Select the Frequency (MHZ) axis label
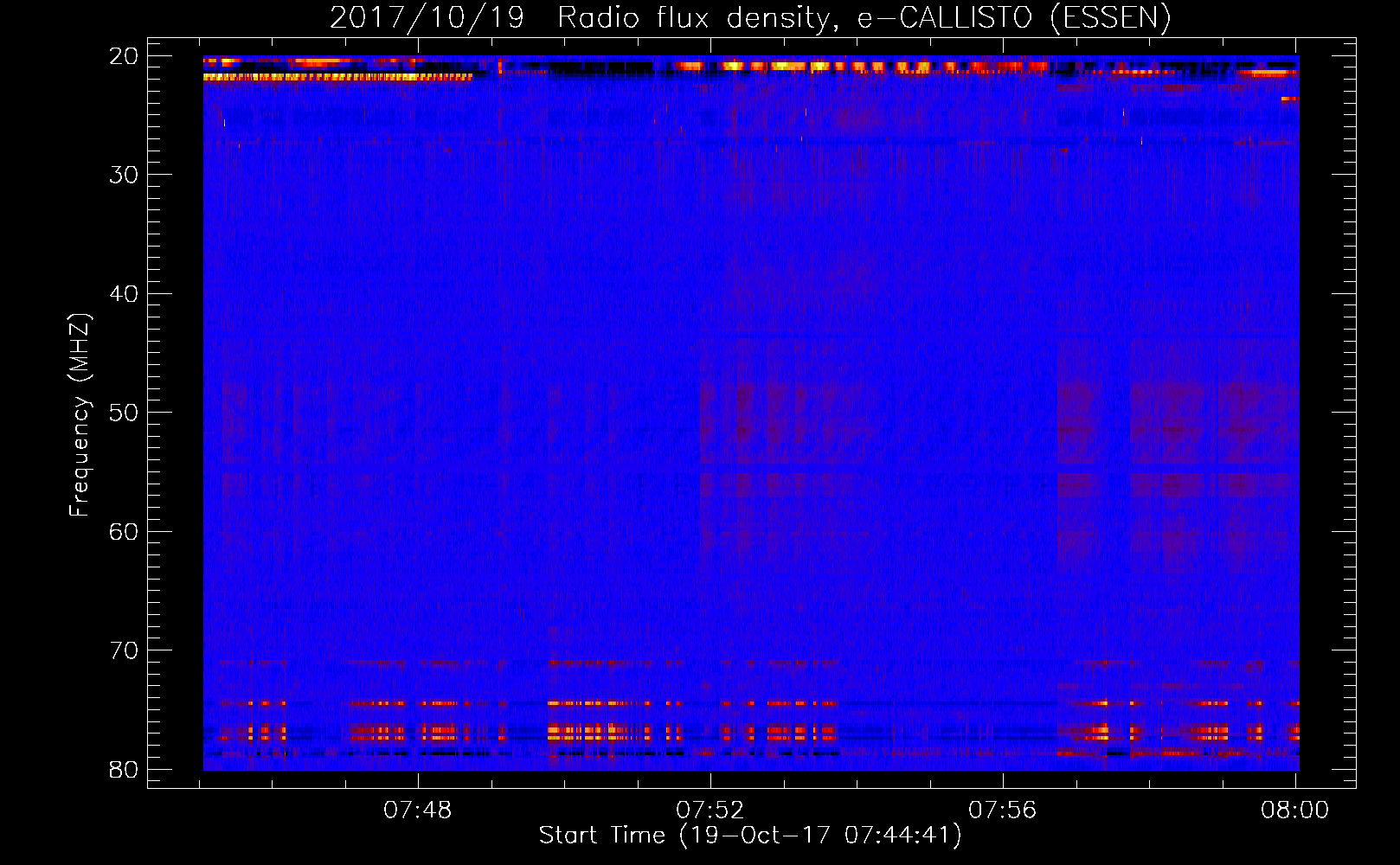This screenshot has height=865, width=1400. pos(80,414)
